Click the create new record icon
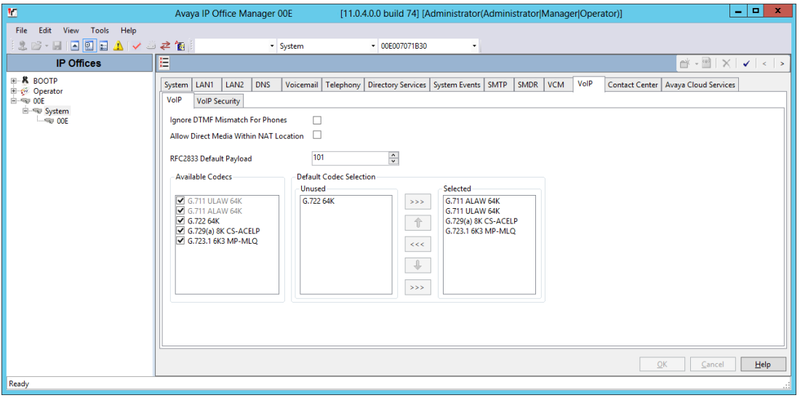800x398 pixels. click(x=685, y=63)
